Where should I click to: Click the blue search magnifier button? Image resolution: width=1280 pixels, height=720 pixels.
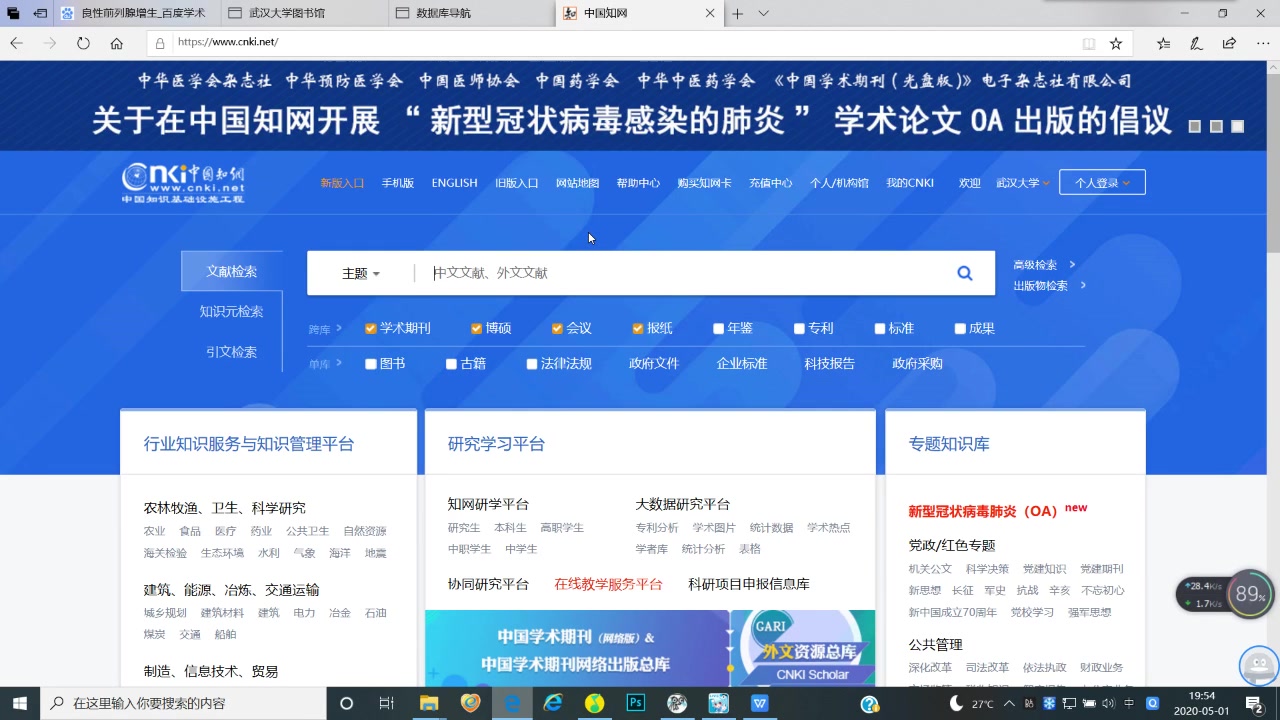965,273
